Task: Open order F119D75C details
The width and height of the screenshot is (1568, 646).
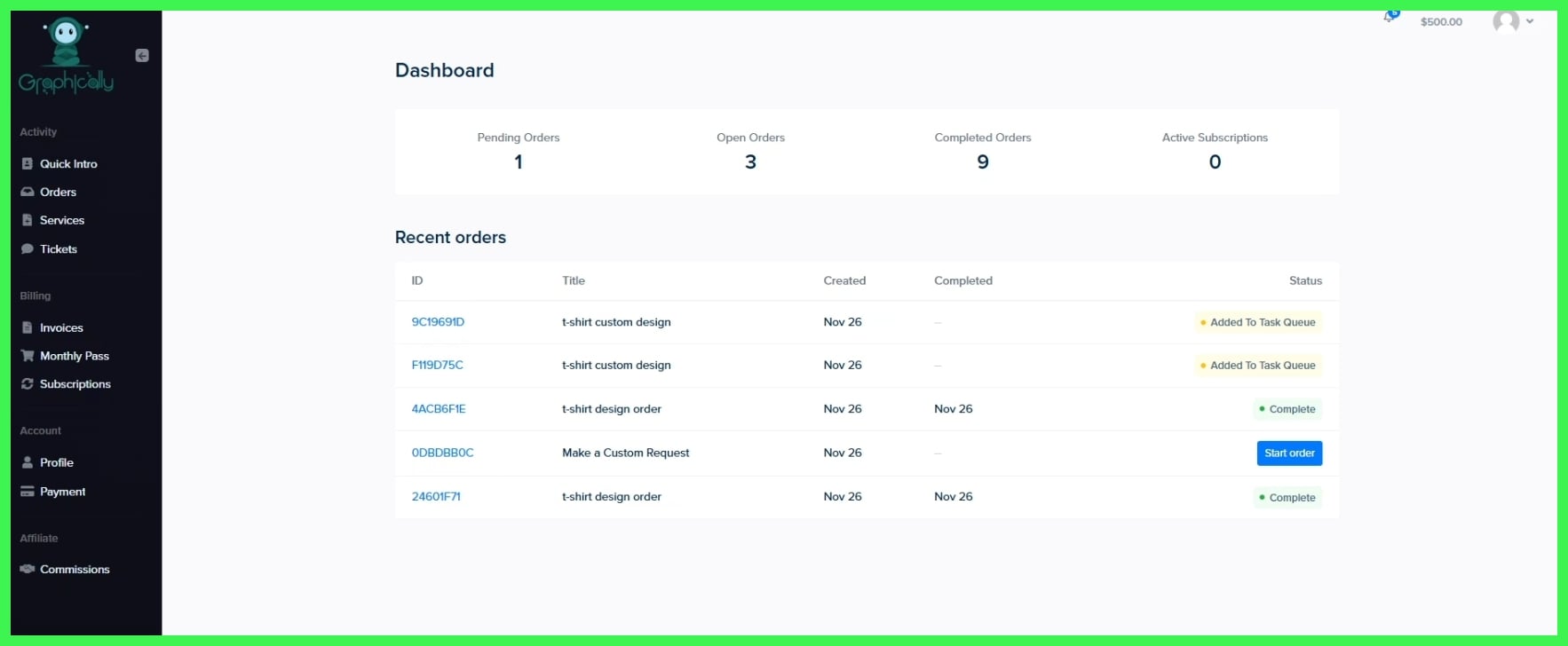Action: pos(437,365)
